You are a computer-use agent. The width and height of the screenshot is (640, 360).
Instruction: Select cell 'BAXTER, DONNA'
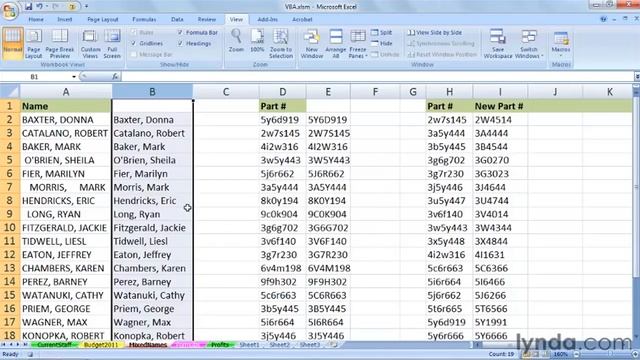pyautogui.click(x=65, y=120)
